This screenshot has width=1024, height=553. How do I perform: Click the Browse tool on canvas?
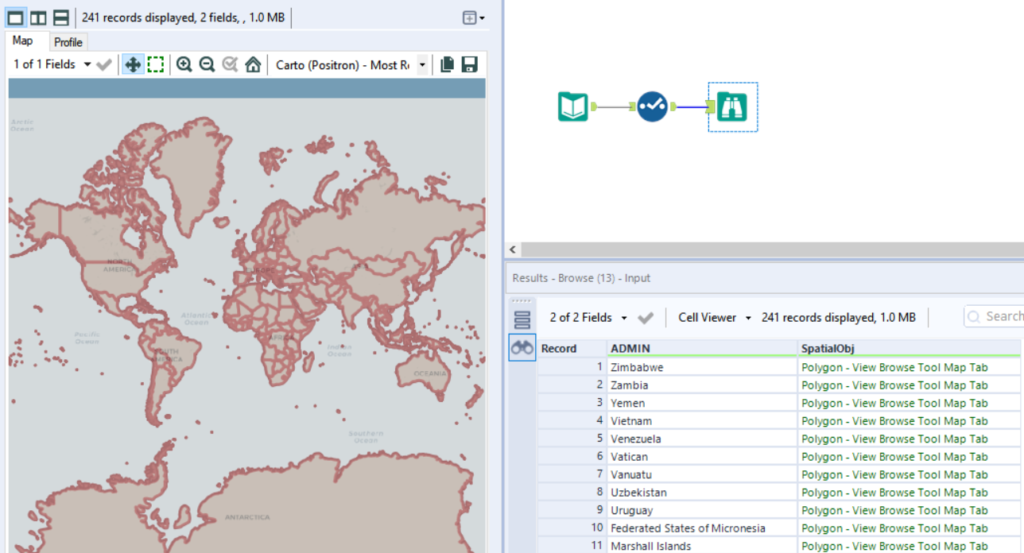click(732, 106)
